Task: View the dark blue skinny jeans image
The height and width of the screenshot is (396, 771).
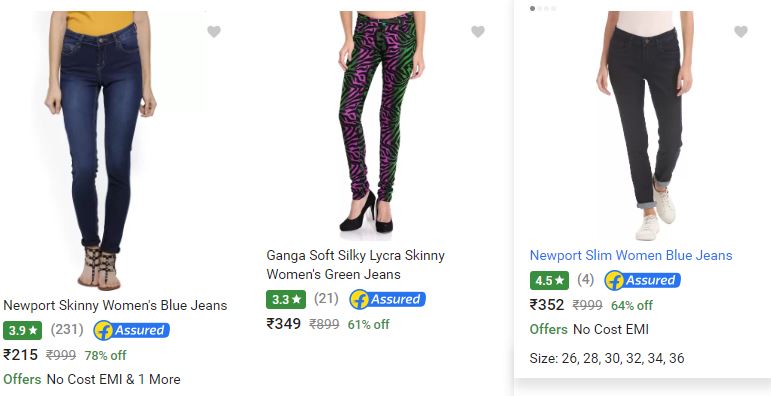Action: point(101,150)
